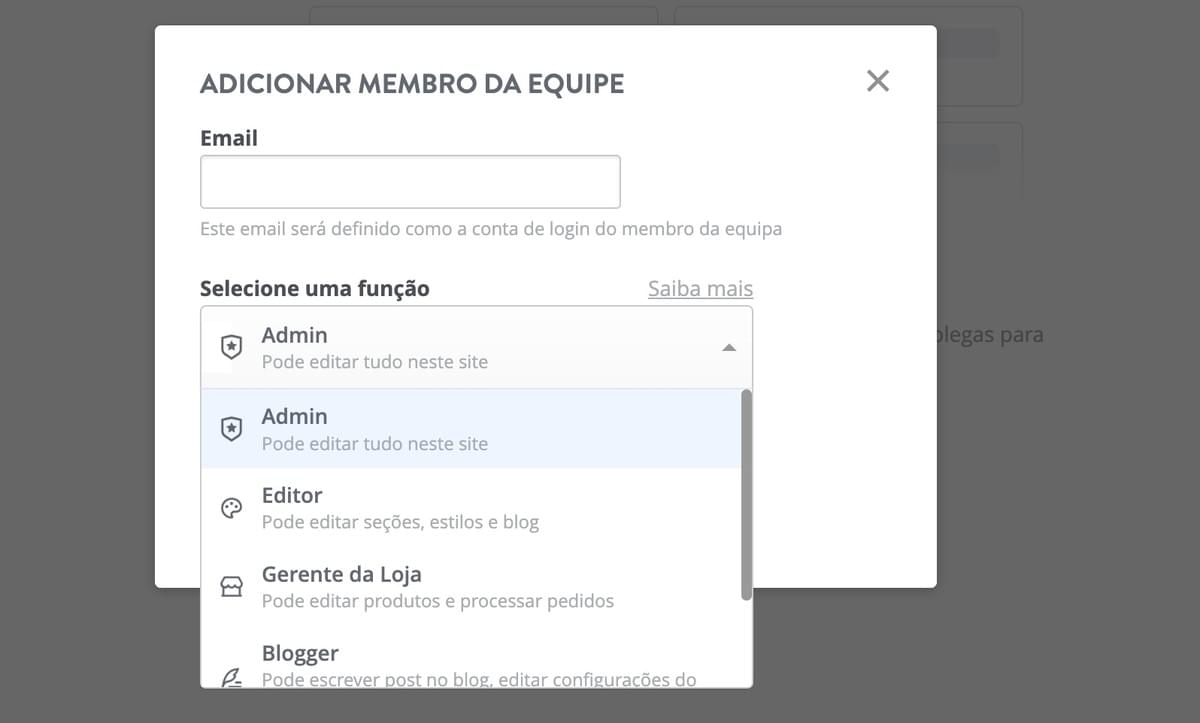Click the storefront icon for Gerente da Loja

tap(231, 587)
